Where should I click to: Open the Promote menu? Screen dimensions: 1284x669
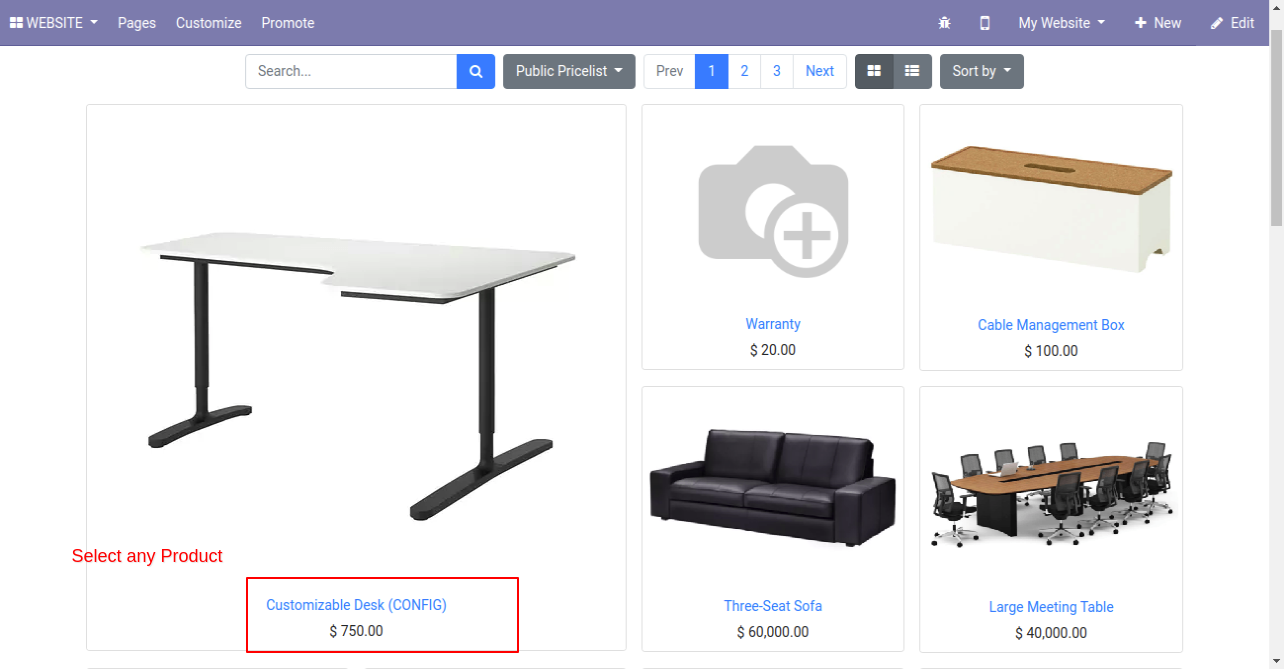click(x=288, y=23)
